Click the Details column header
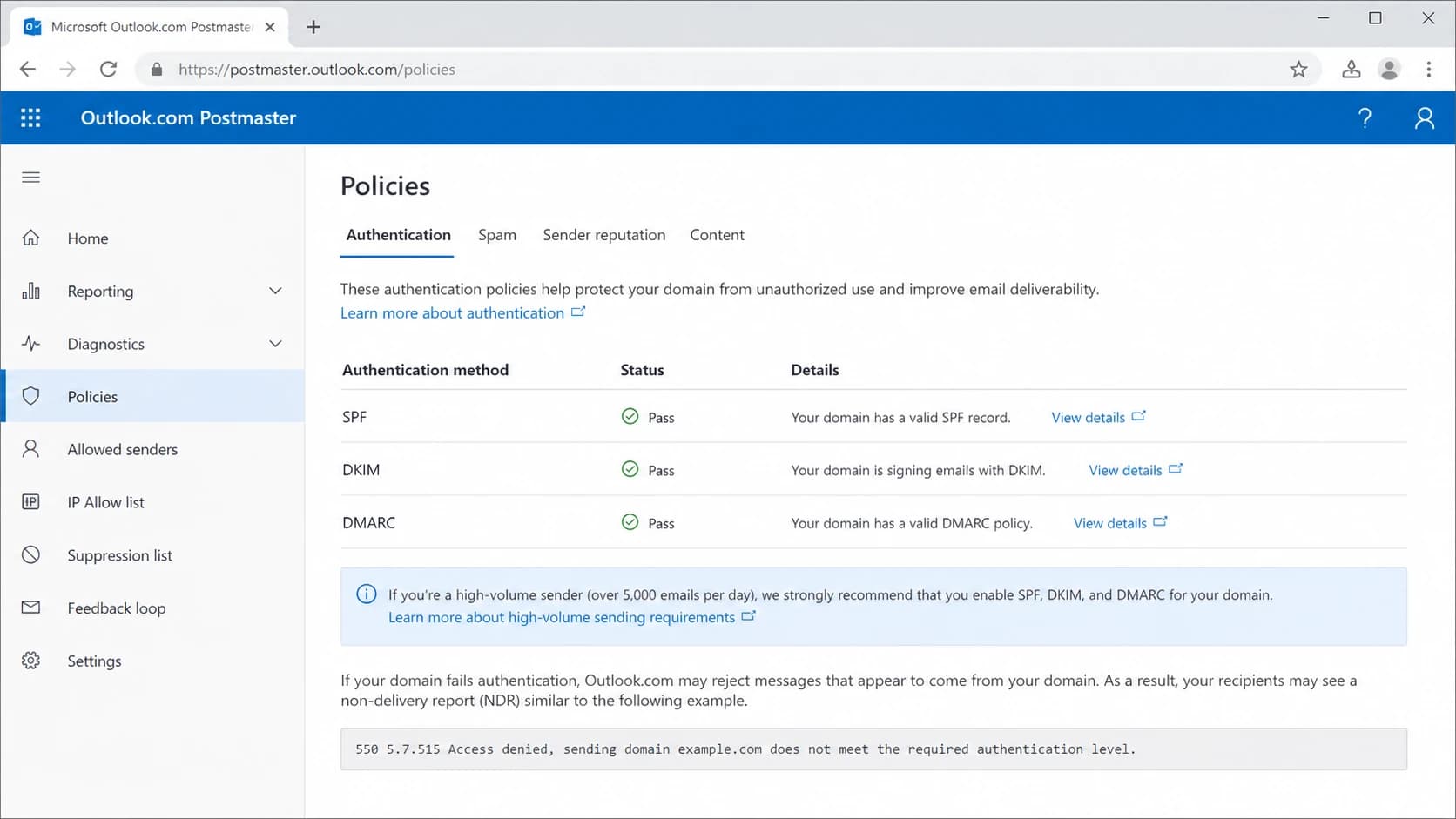This screenshot has height=819, width=1456. pos(815,370)
